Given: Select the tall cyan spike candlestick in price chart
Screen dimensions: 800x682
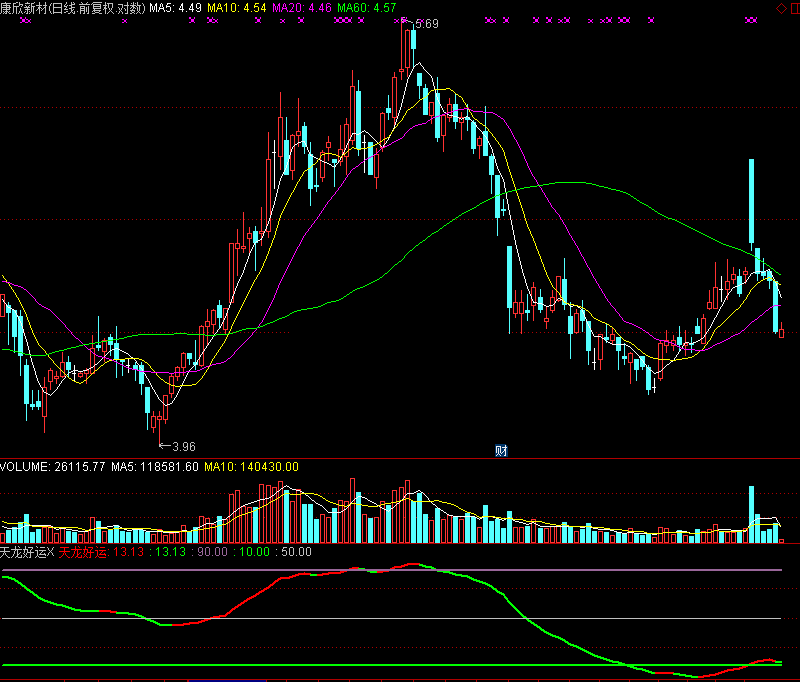Looking at the screenshot, I should (752, 201).
